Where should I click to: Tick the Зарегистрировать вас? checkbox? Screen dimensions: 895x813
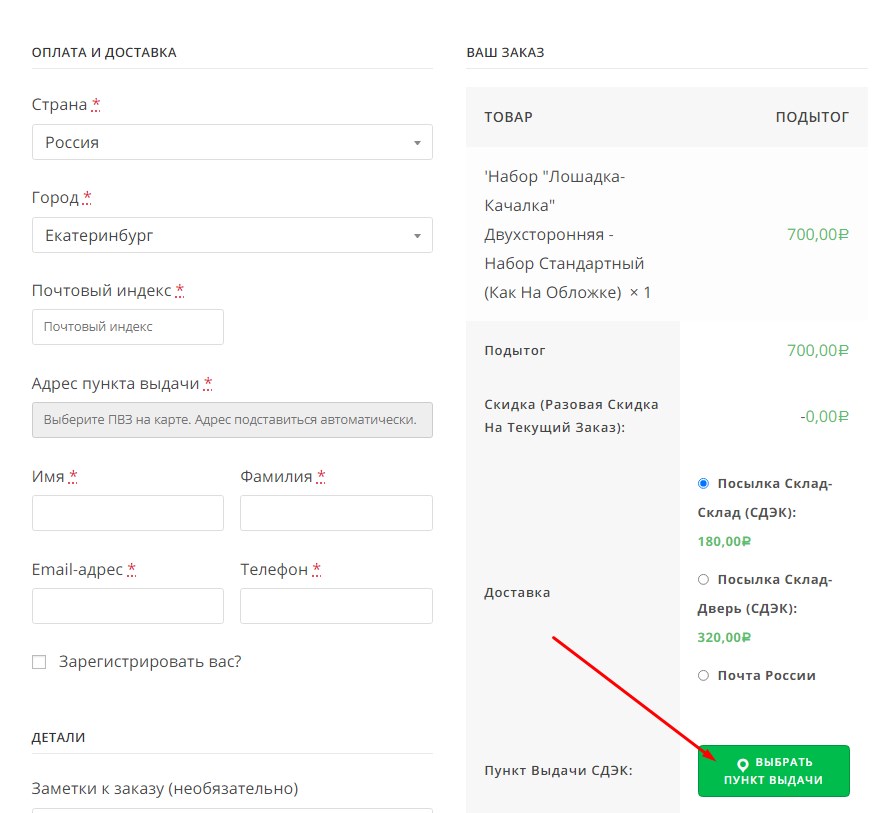click(x=39, y=662)
